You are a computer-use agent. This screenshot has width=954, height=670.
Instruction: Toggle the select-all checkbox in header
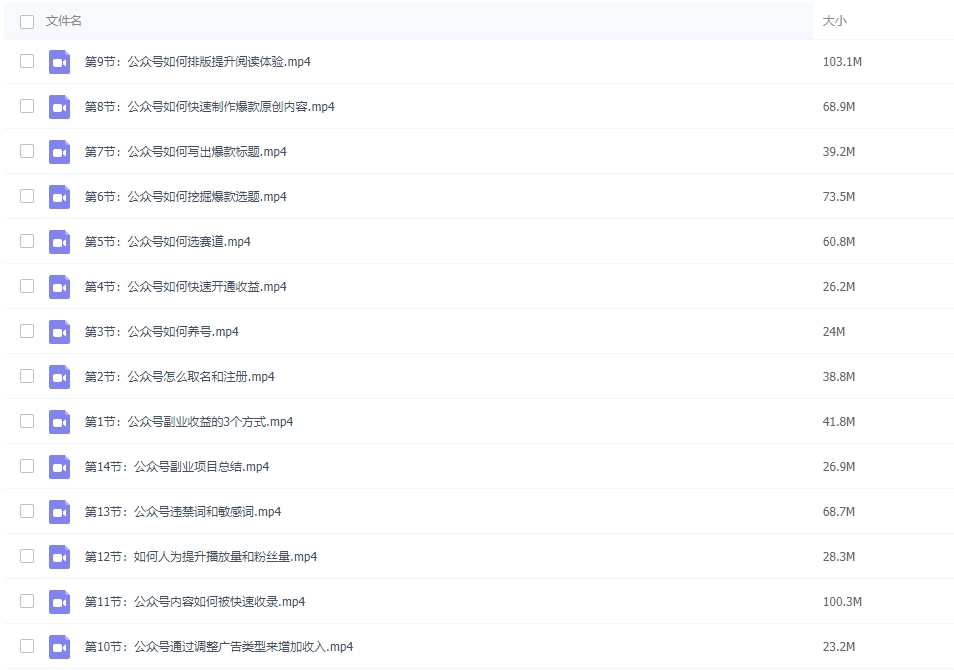[x=27, y=21]
